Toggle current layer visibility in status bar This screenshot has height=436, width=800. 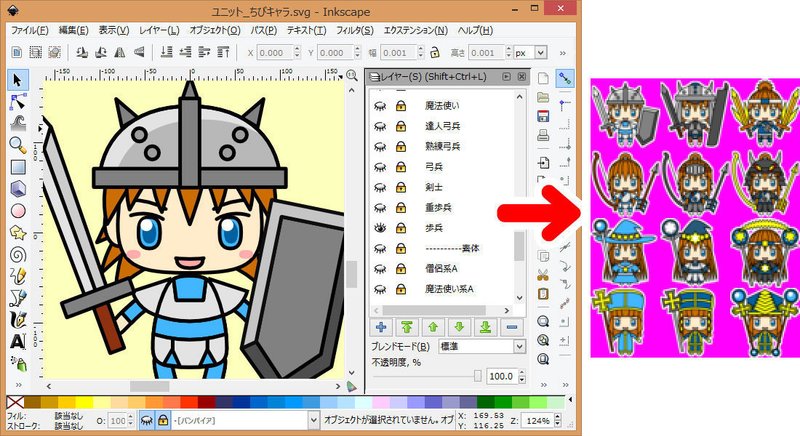pos(147,421)
